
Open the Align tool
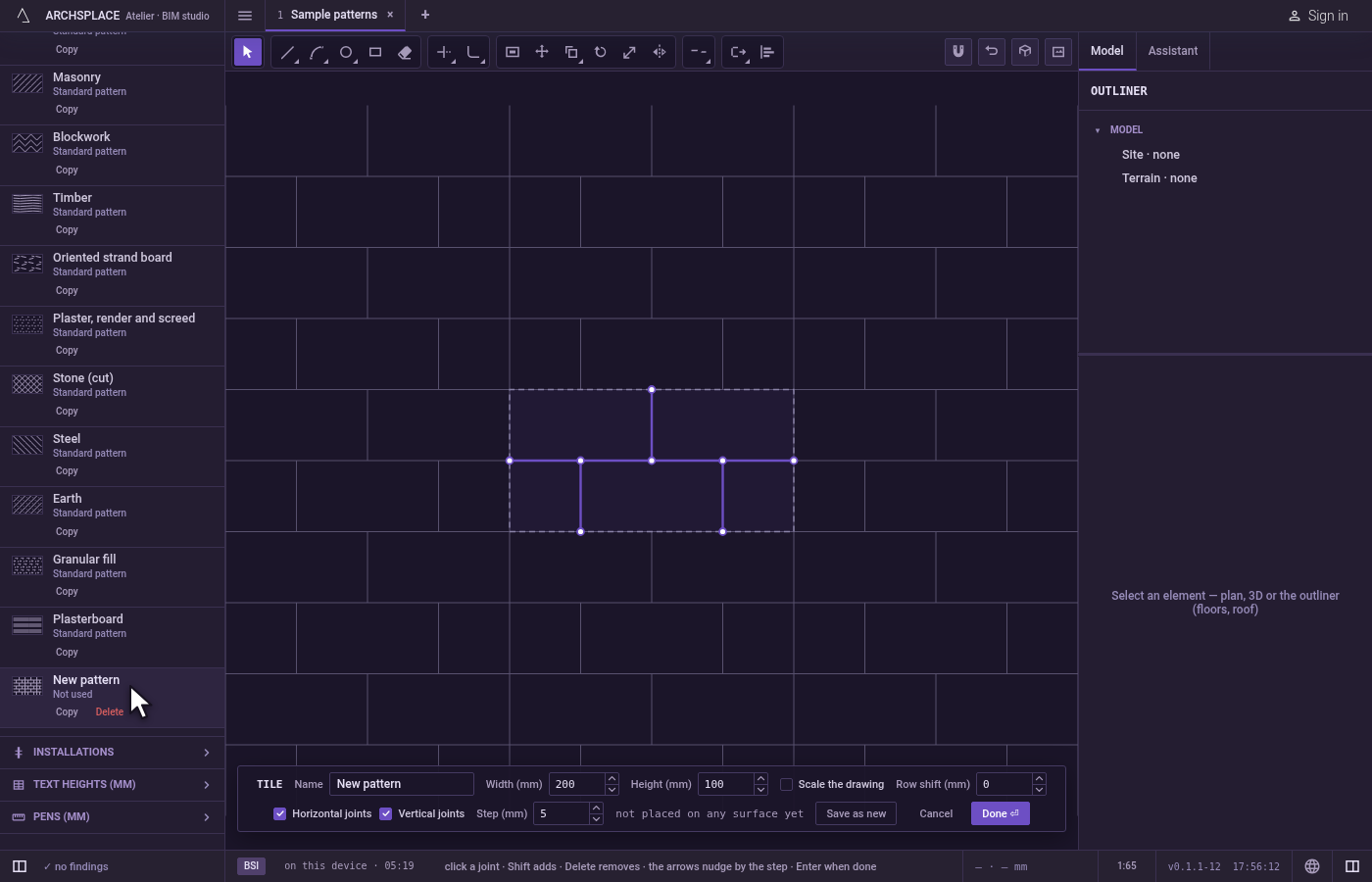point(767,52)
